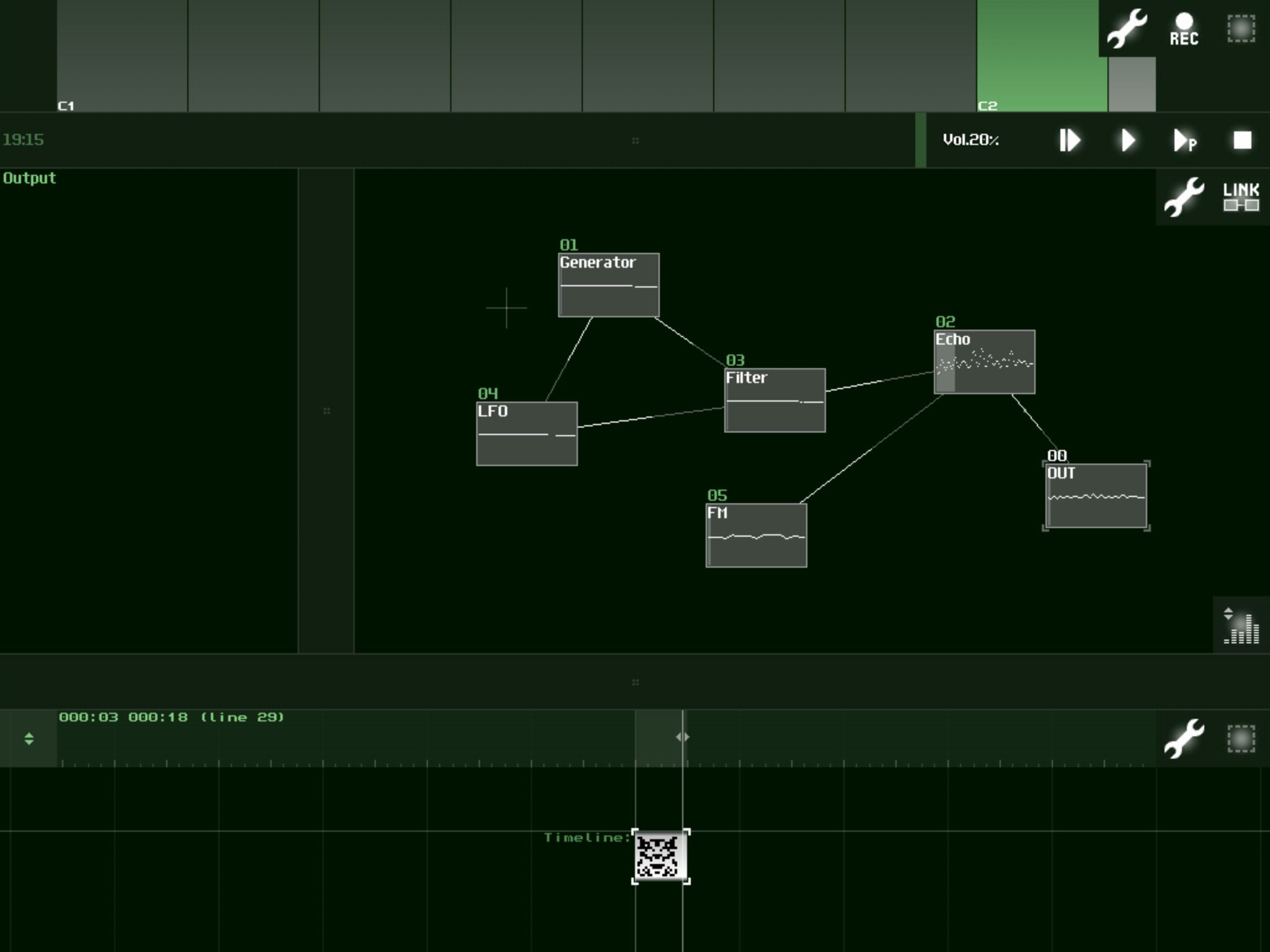The height and width of the screenshot is (952, 1270).
Task: Click the vertical divider handle beside Output panel
Action: pyautogui.click(x=326, y=410)
